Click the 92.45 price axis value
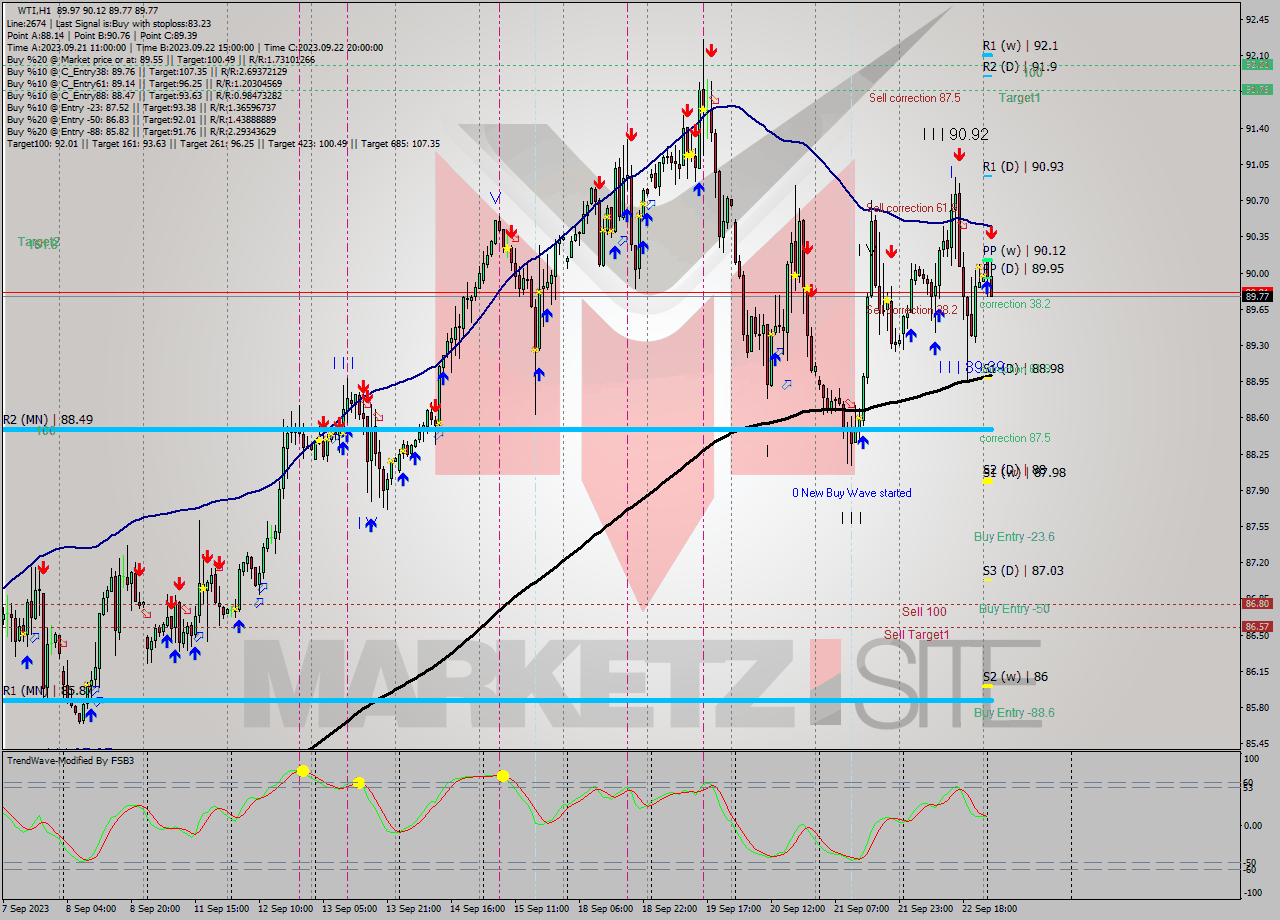Screen dimensions: 1280x920 point(1258,19)
